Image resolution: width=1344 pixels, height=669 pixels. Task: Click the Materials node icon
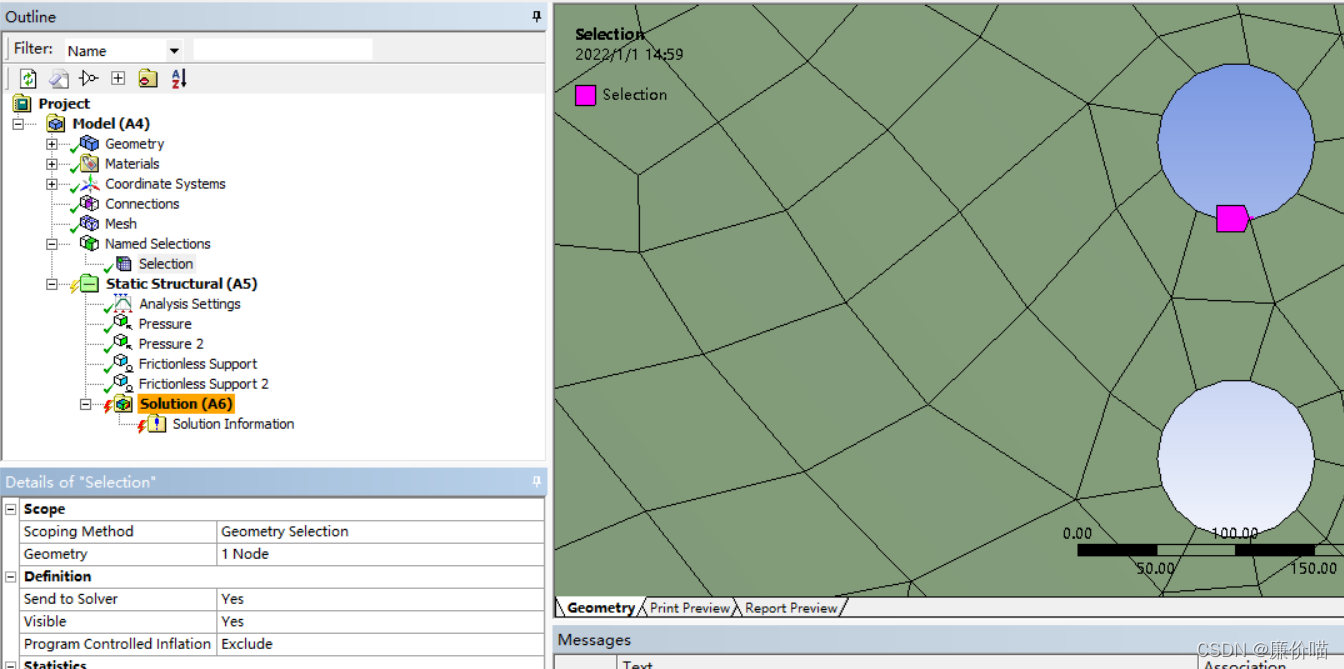click(x=89, y=164)
